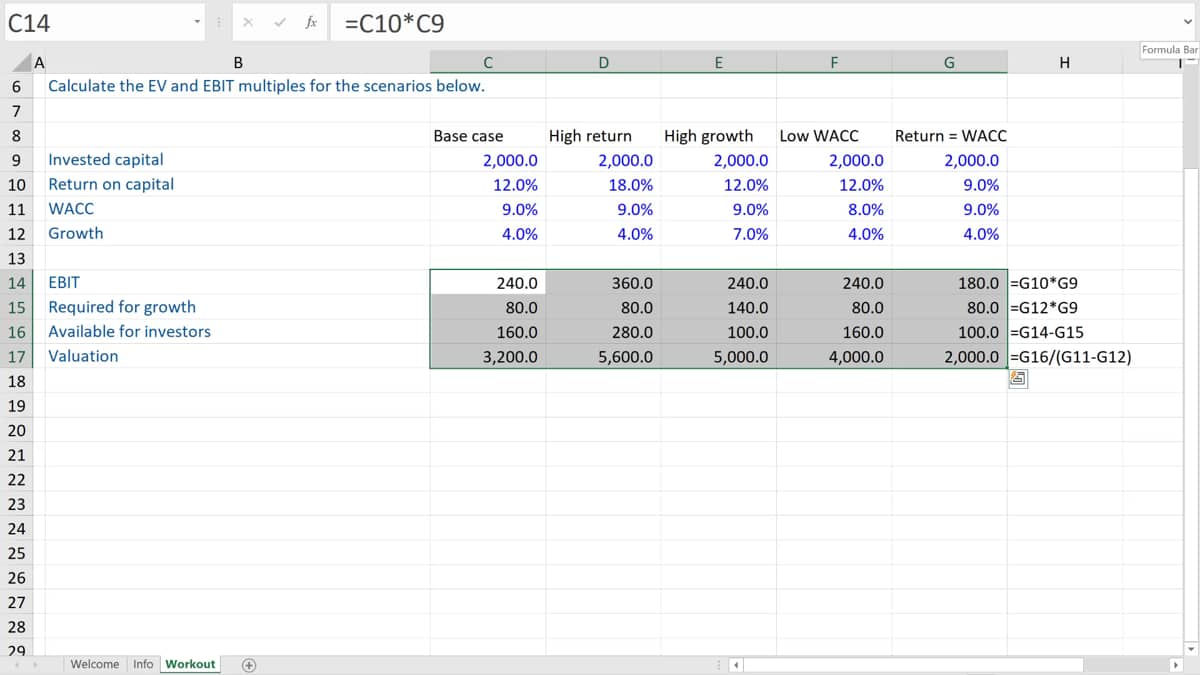
Task: Click the formula text =G10*G9
Action: pyautogui.click(x=1044, y=283)
